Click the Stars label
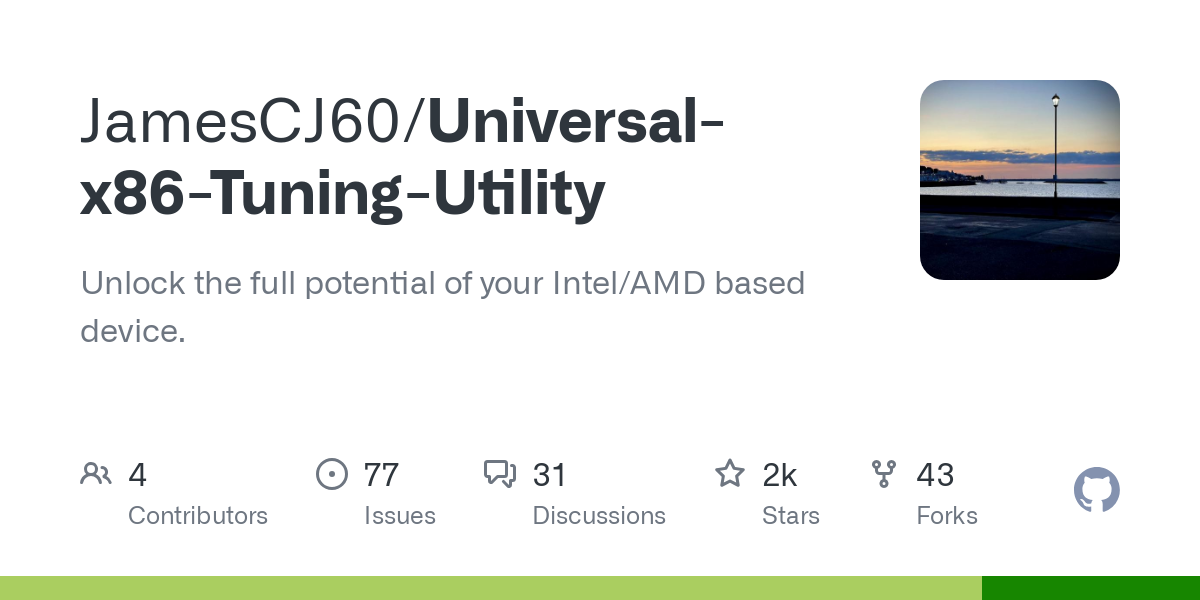Image resolution: width=1200 pixels, height=600 pixels. click(791, 516)
